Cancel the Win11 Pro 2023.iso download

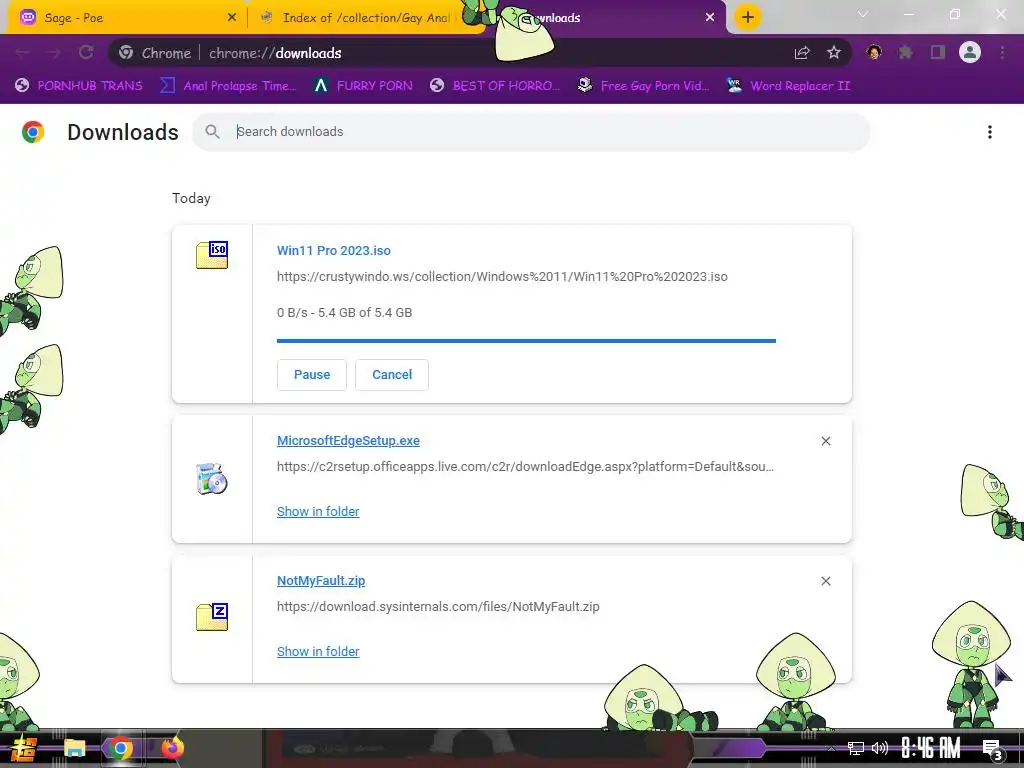click(392, 375)
